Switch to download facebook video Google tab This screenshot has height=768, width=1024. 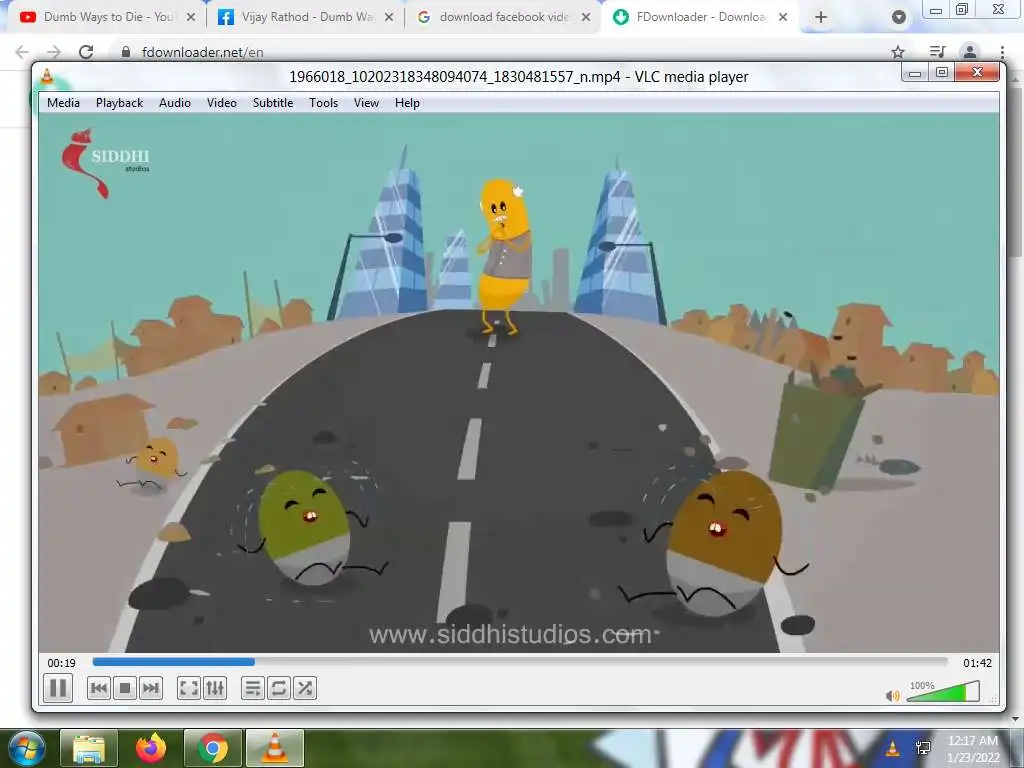pyautogui.click(x=503, y=17)
